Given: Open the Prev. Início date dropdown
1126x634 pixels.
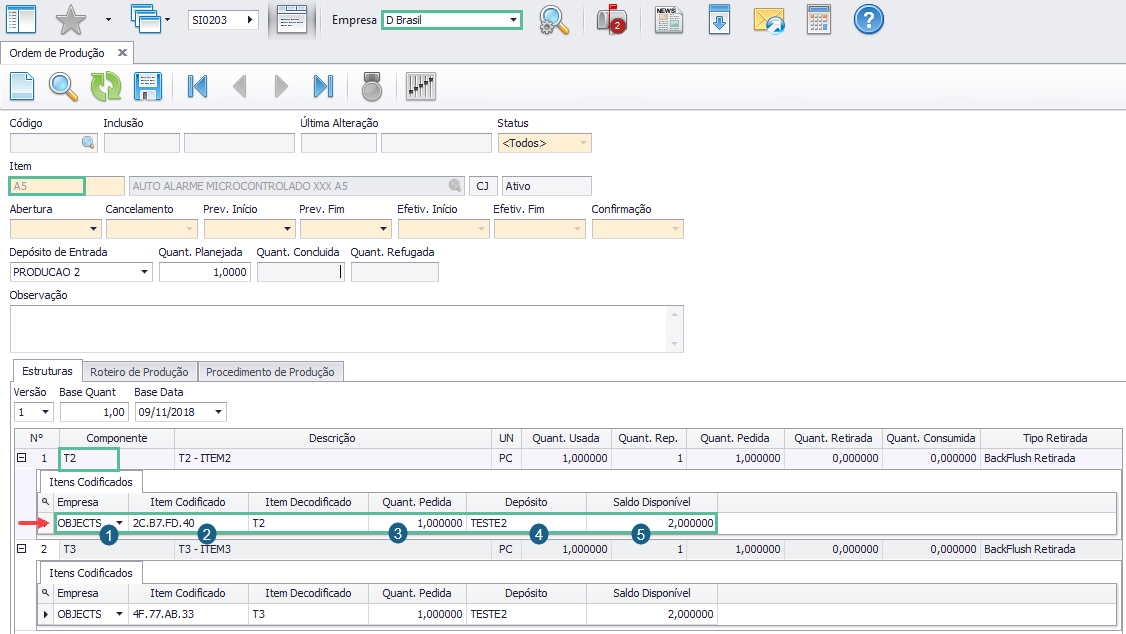Looking at the screenshot, I should pyautogui.click(x=287, y=229).
